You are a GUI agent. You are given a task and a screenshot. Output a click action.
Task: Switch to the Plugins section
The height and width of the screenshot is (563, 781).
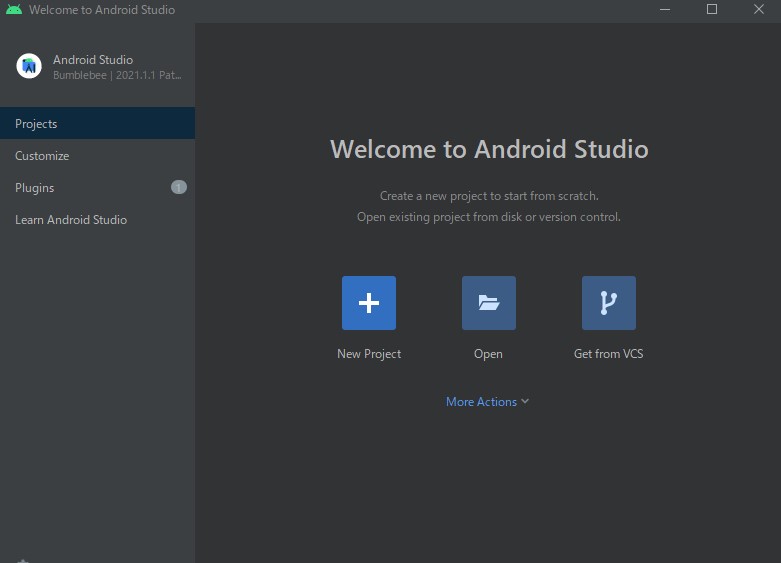click(98, 187)
